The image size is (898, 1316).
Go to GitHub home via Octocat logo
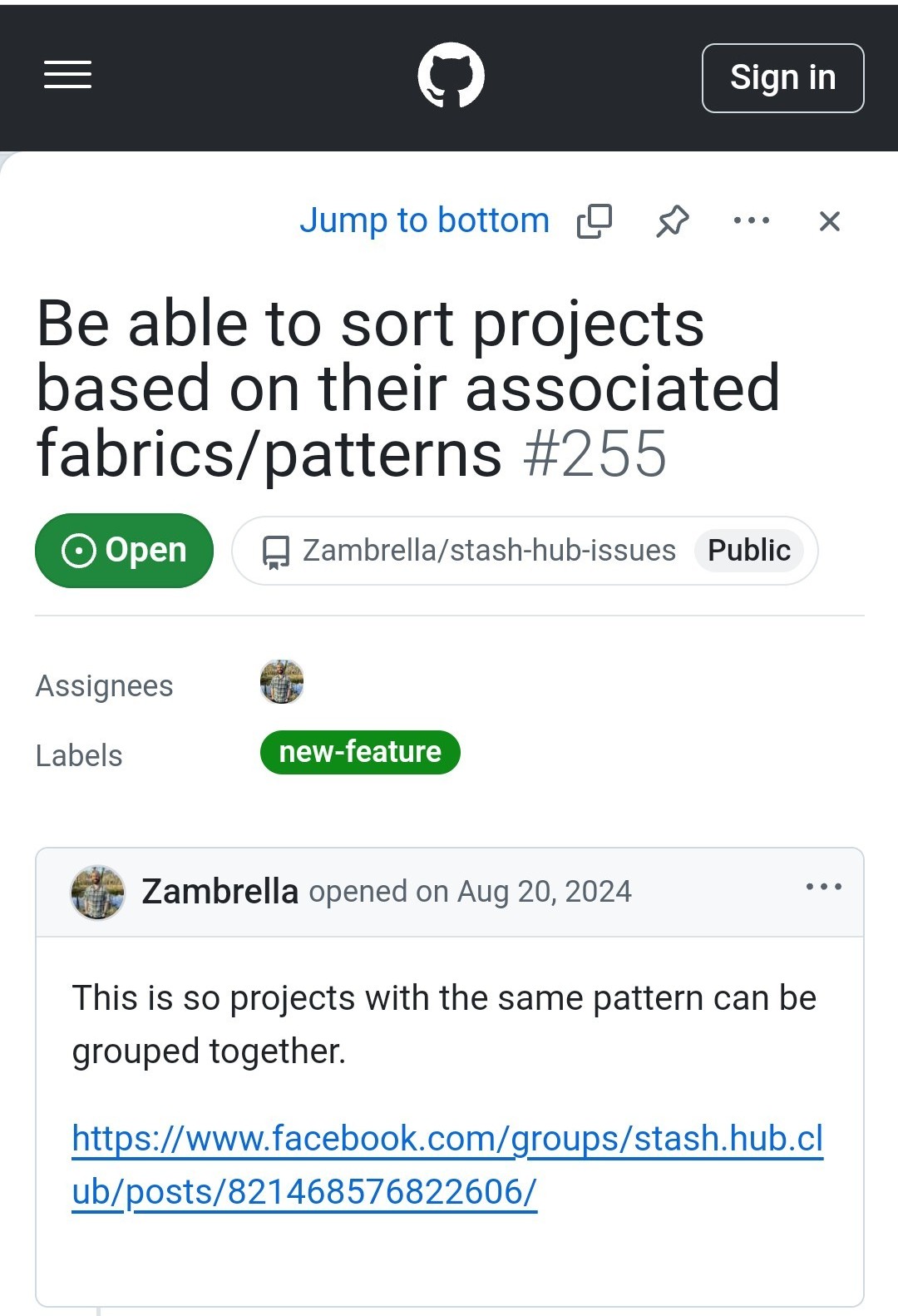pos(451,75)
